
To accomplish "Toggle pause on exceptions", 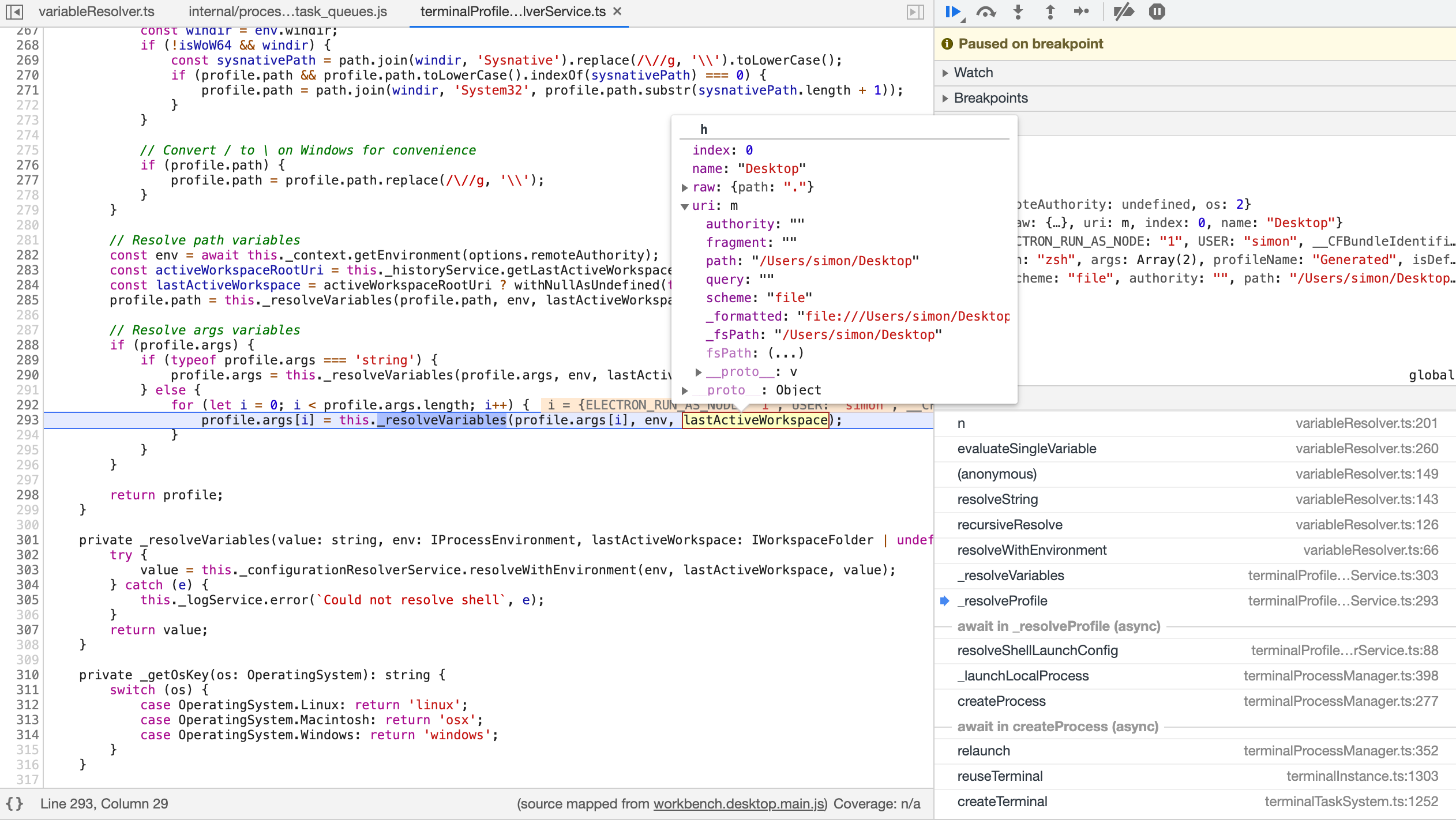I will point(1157,12).
